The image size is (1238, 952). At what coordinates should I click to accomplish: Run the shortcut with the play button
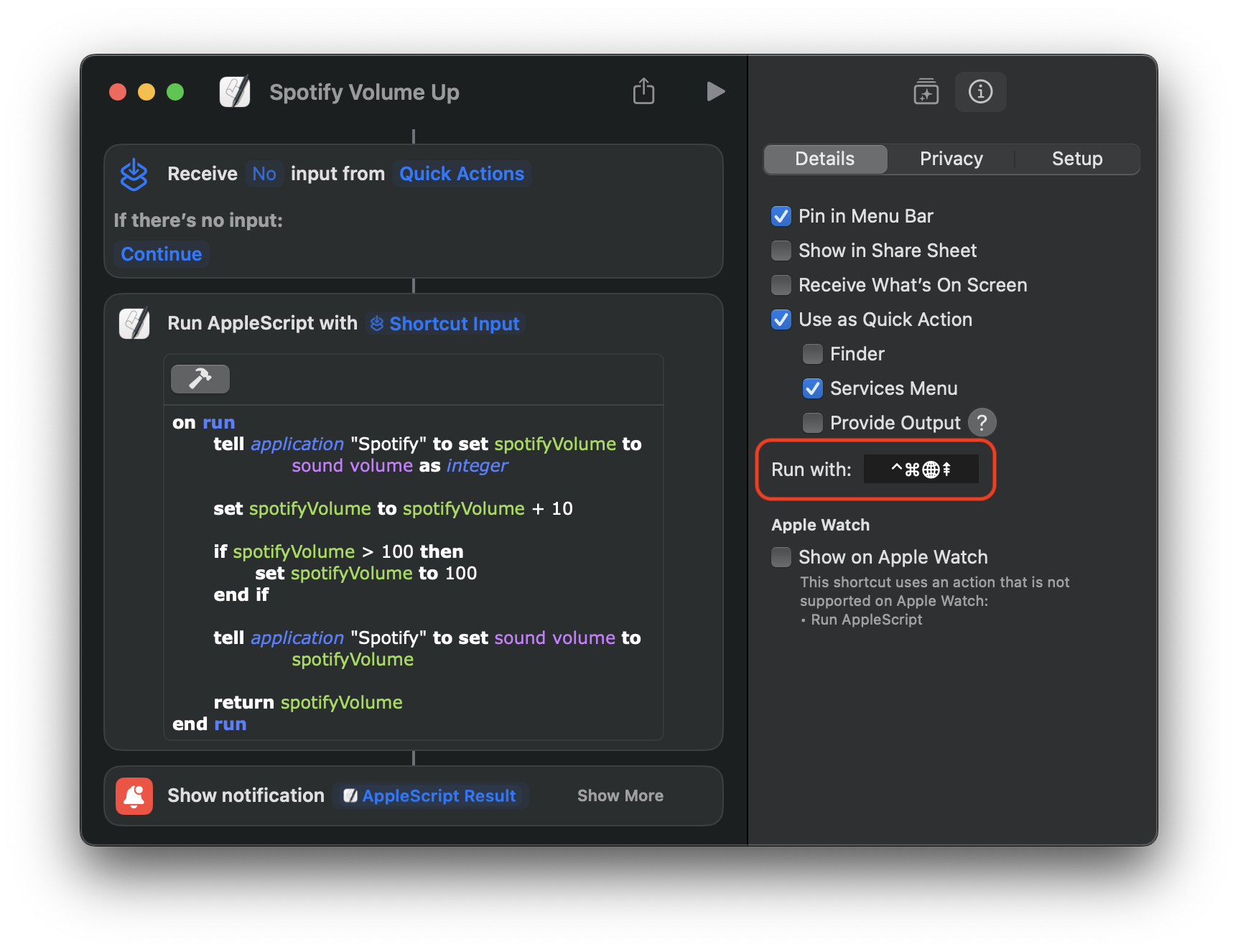coord(715,91)
